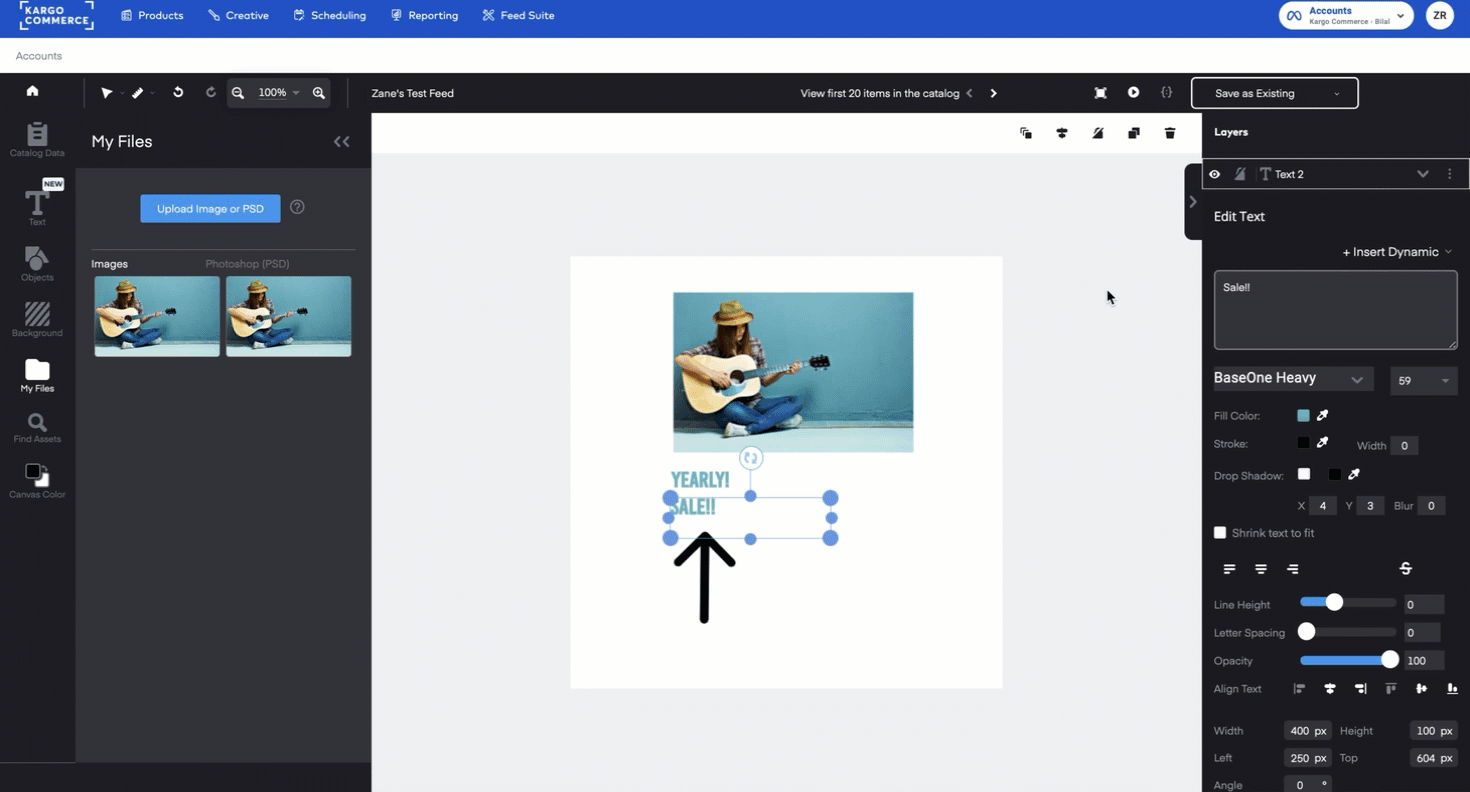
Task: Click the Objects icon in the sidebar
Action: (37, 262)
